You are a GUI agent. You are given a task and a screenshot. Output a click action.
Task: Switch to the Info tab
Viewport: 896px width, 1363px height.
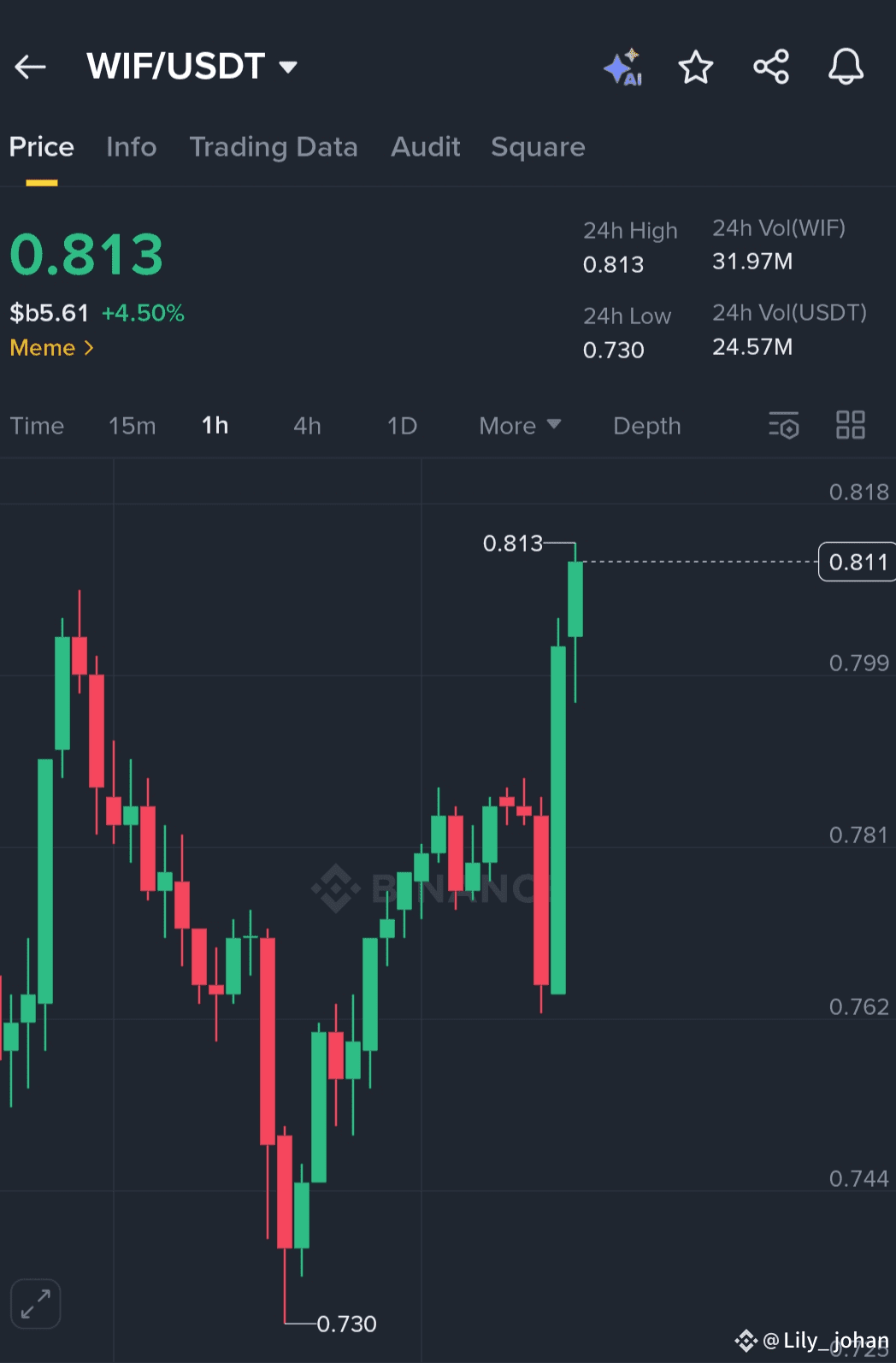pos(132,147)
